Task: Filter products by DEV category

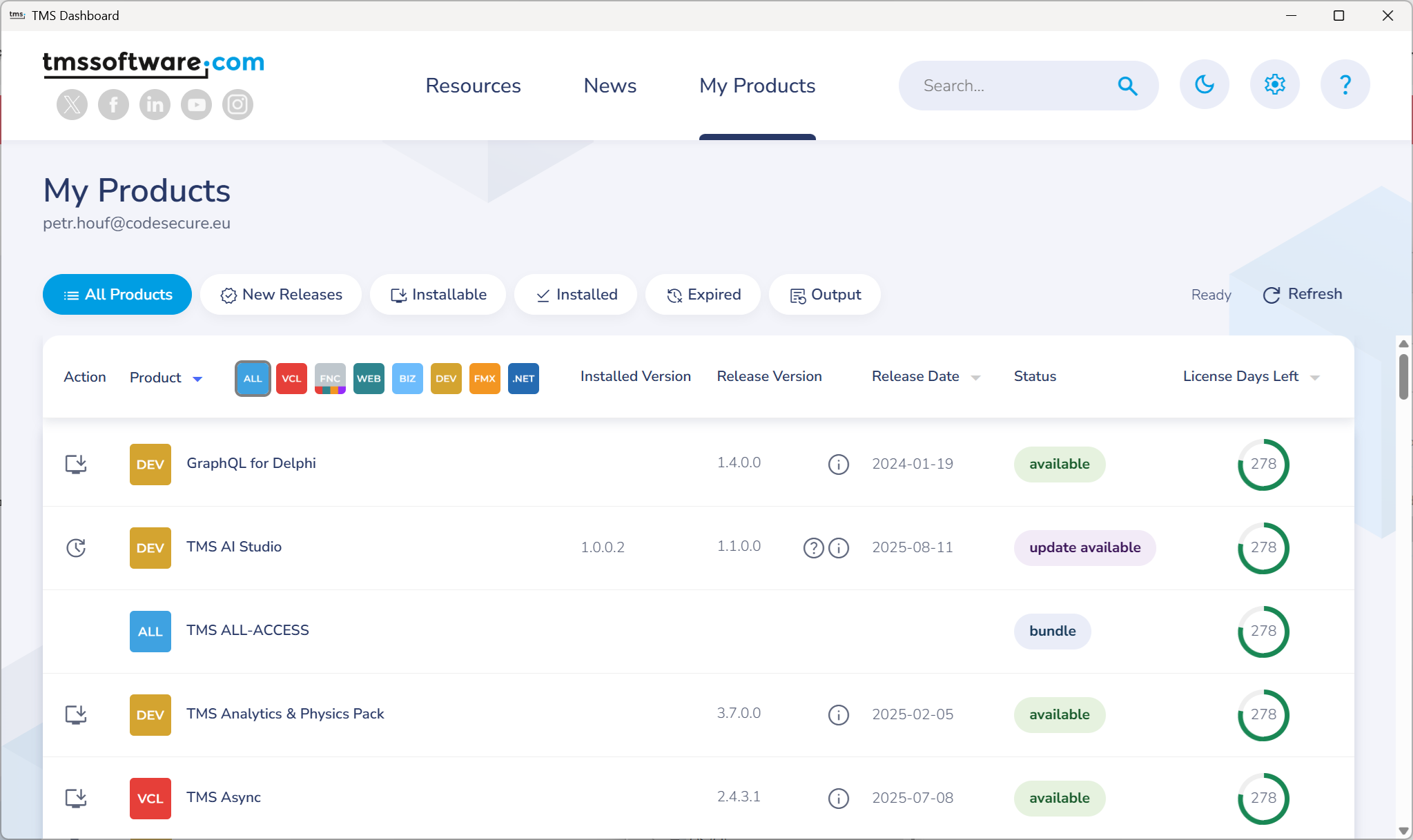Action: click(x=446, y=378)
